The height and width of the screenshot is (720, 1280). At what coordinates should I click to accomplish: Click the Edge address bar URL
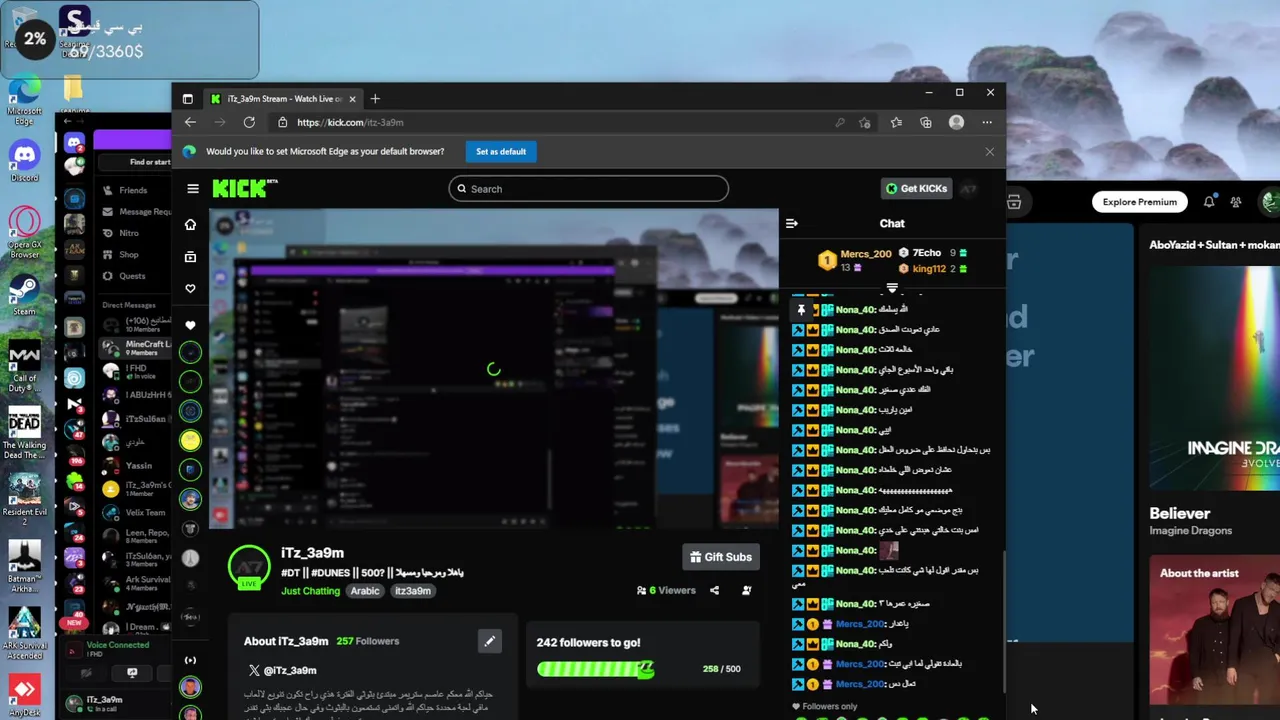point(350,122)
